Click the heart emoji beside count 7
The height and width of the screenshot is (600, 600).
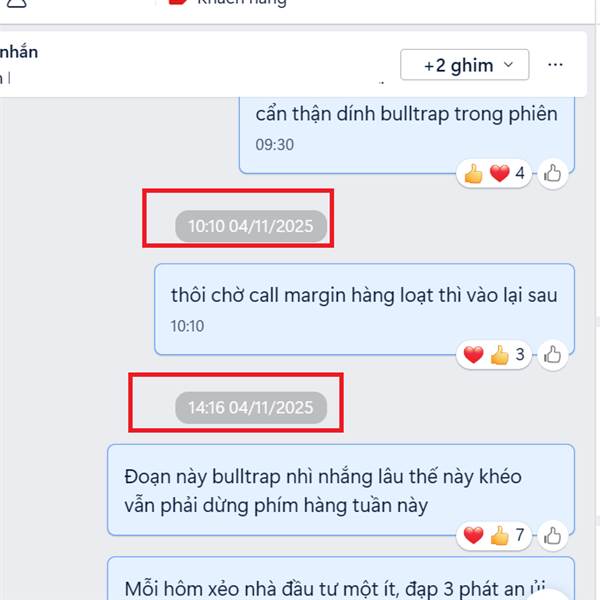[x=473, y=535]
